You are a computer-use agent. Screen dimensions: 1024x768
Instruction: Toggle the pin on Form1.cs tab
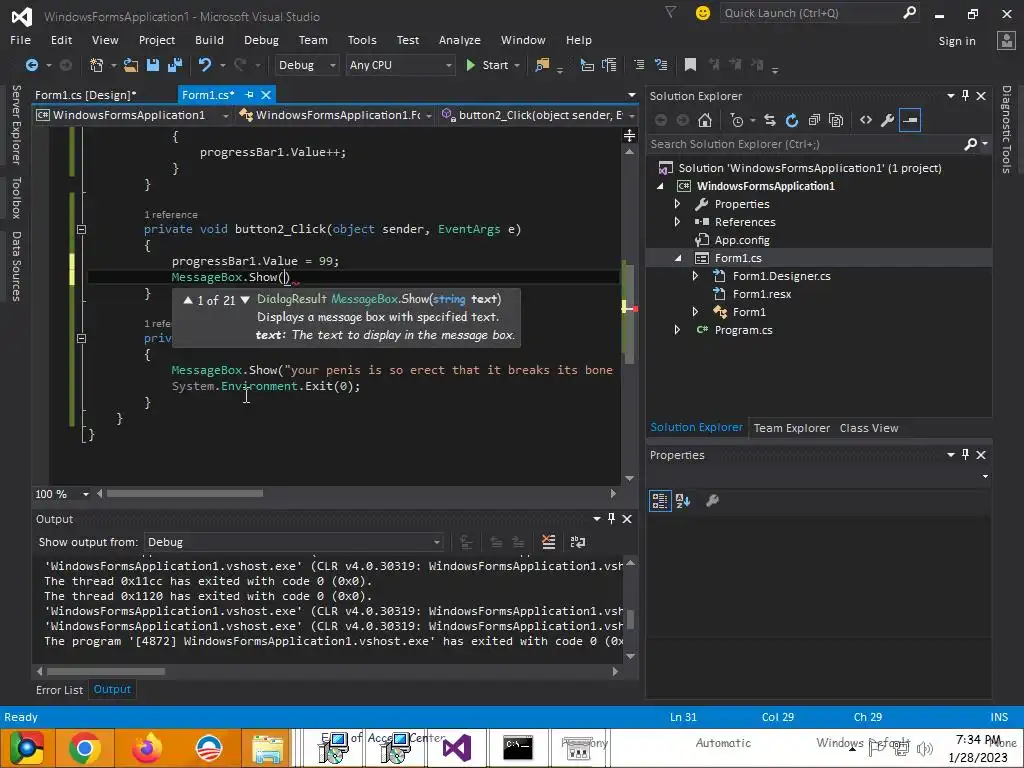point(249,95)
